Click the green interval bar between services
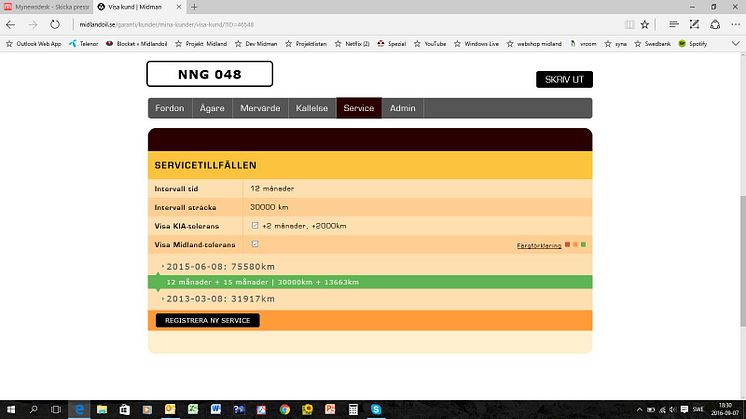The image size is (746, 419). (x=370, y=282)
